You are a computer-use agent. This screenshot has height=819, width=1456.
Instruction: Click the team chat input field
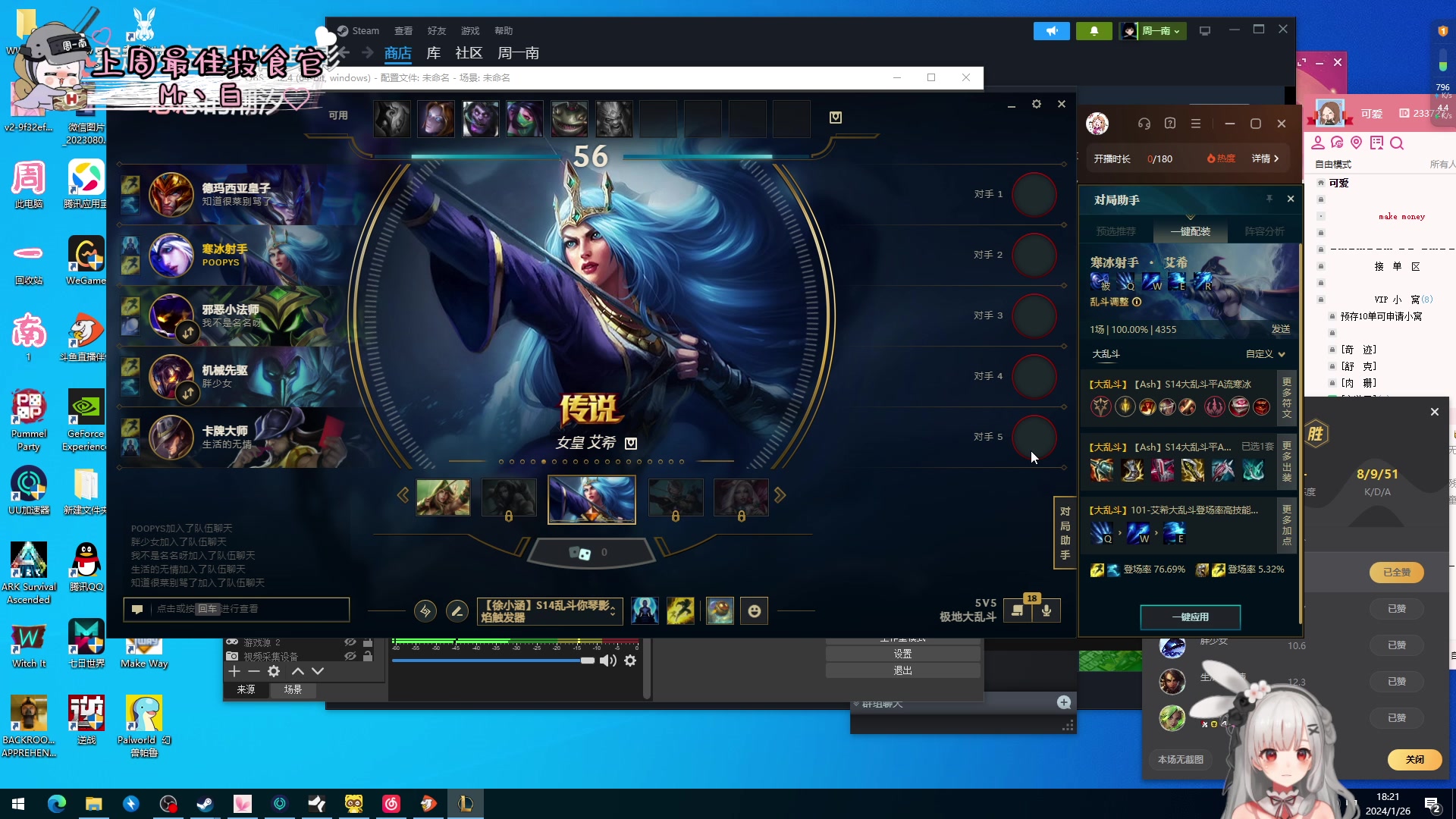[x=237, y=609]
